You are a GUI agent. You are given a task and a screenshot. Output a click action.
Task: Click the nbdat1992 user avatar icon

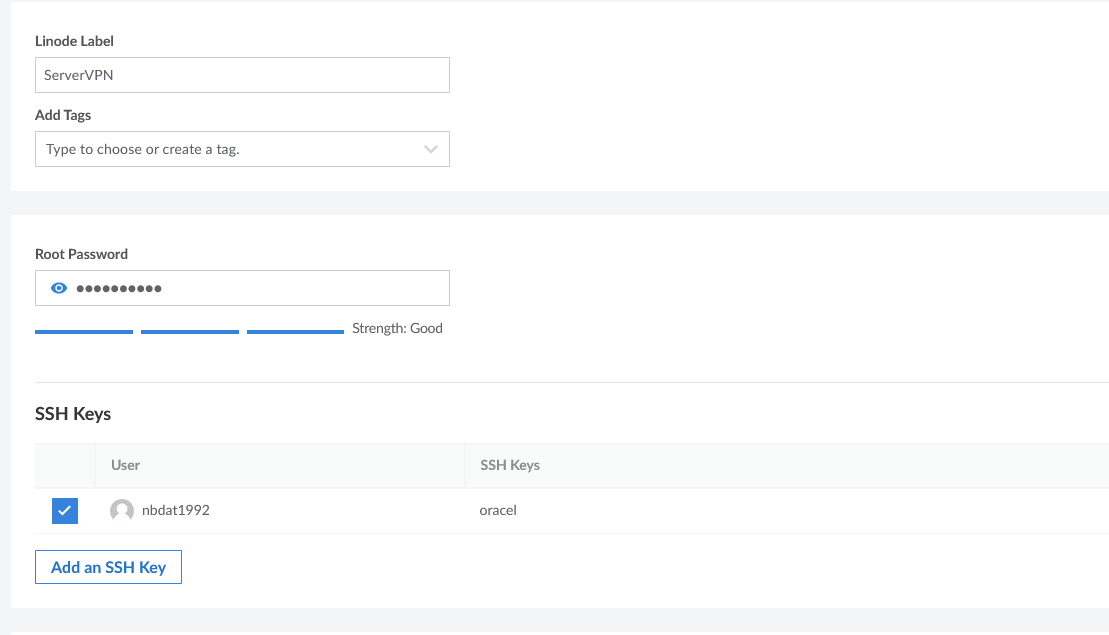click(x=122, y=511)
